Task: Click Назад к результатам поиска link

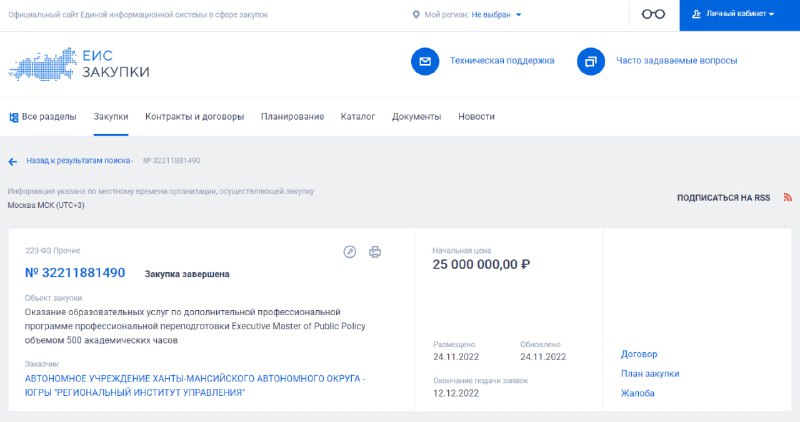Action: pos(79,161)
